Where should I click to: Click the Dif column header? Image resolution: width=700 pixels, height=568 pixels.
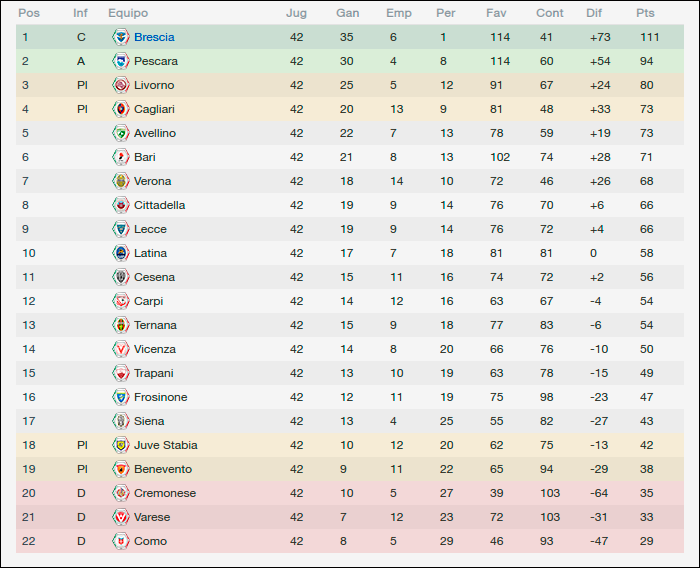click(x=594, y=13)
